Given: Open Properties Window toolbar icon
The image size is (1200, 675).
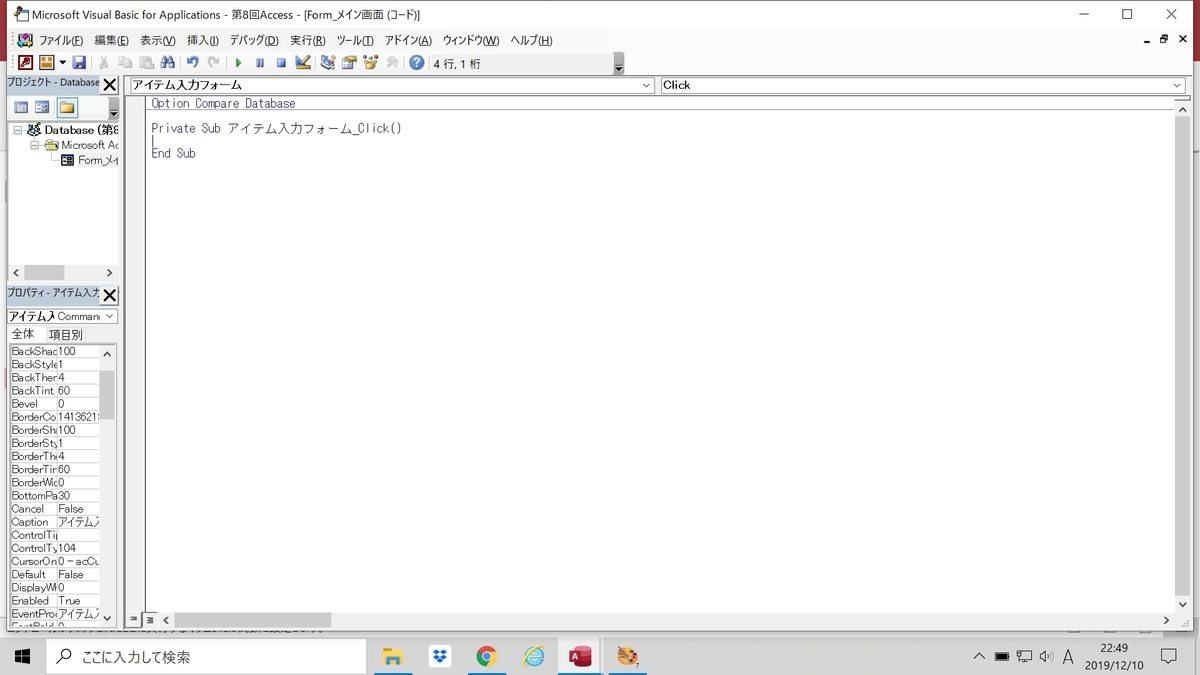Looking at the screenshot, I should click(x=349, y=63).
